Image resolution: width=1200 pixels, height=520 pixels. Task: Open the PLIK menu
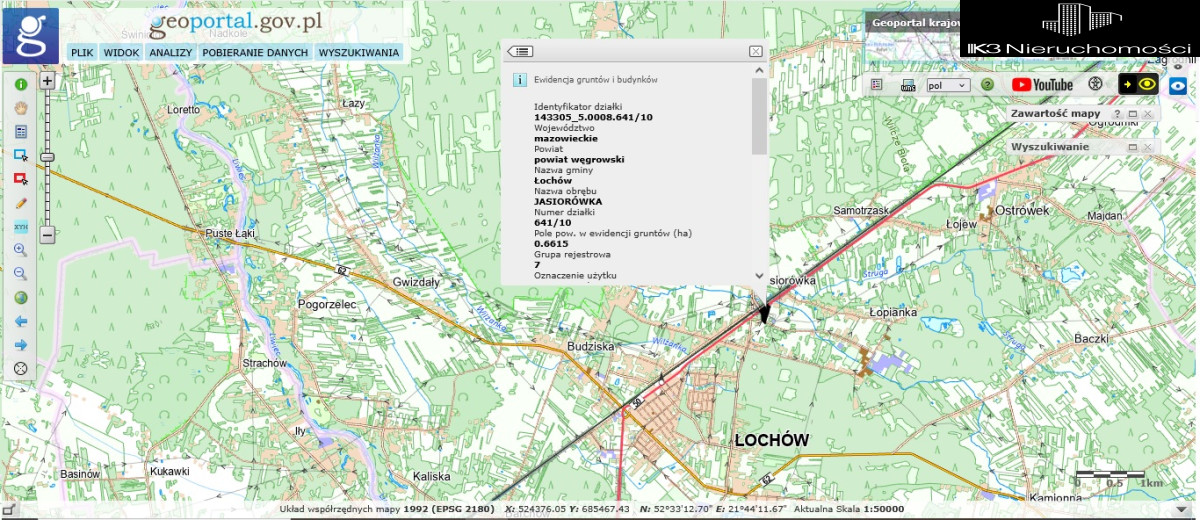coord(82,52)
